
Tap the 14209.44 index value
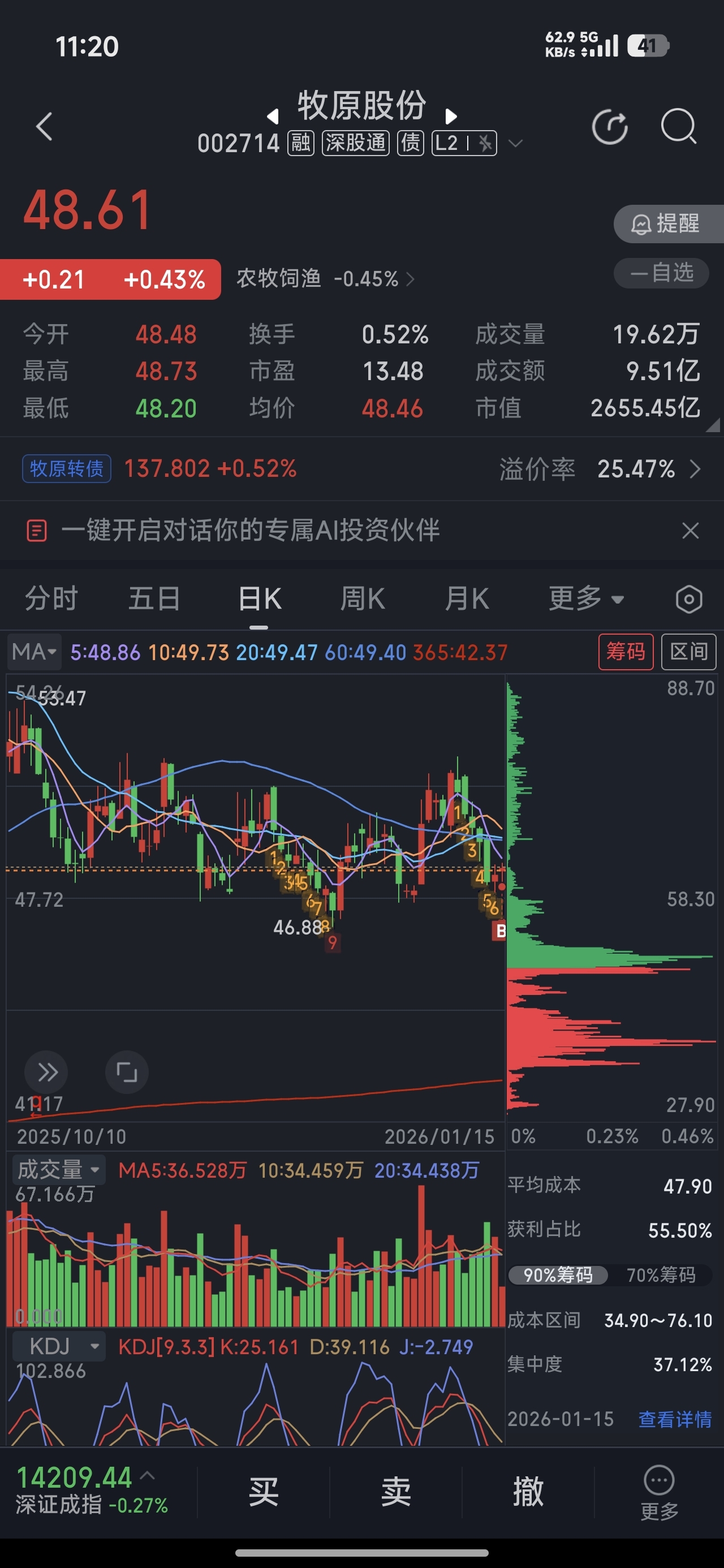[x=74, y=1477]
